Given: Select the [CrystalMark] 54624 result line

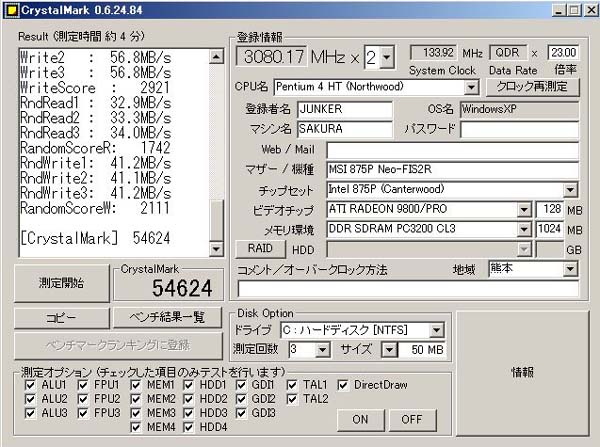Looking at the screenshot, I should tap(95, 238).
